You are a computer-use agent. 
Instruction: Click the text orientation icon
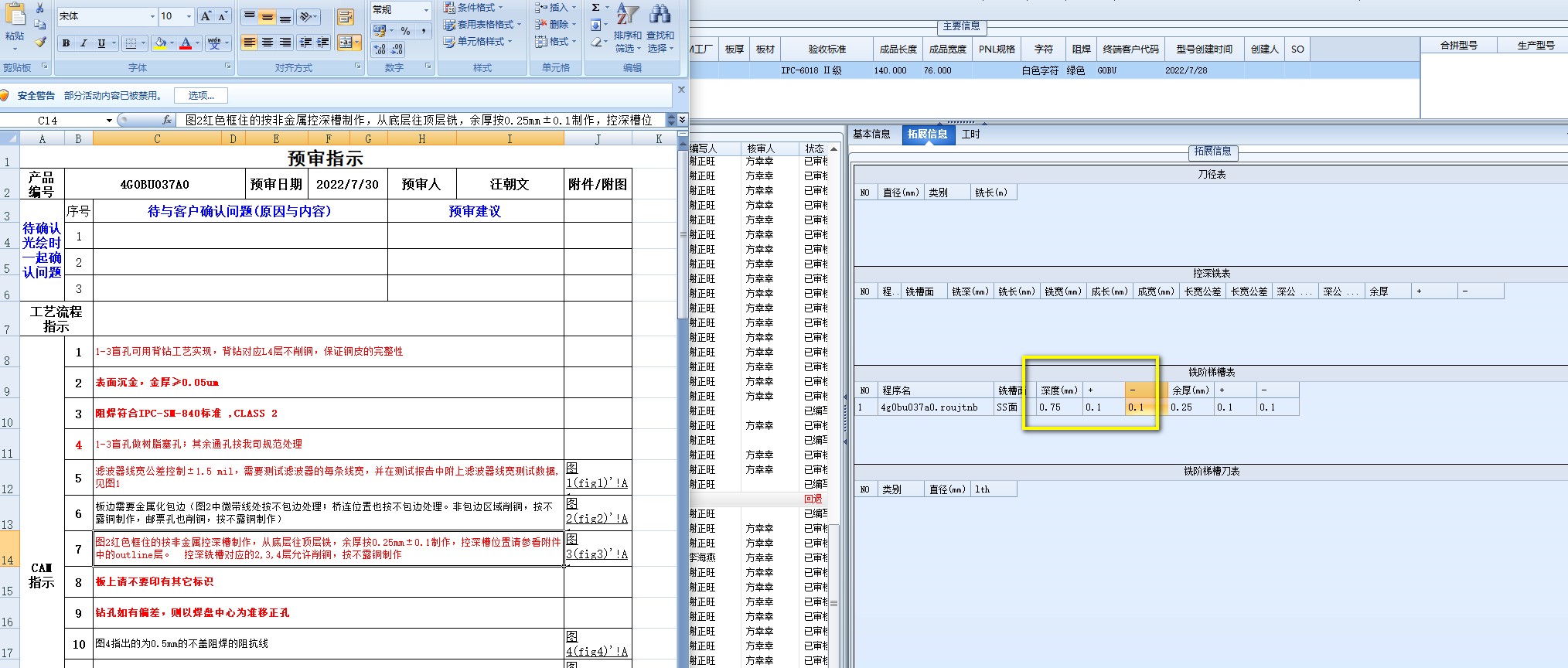306,16
